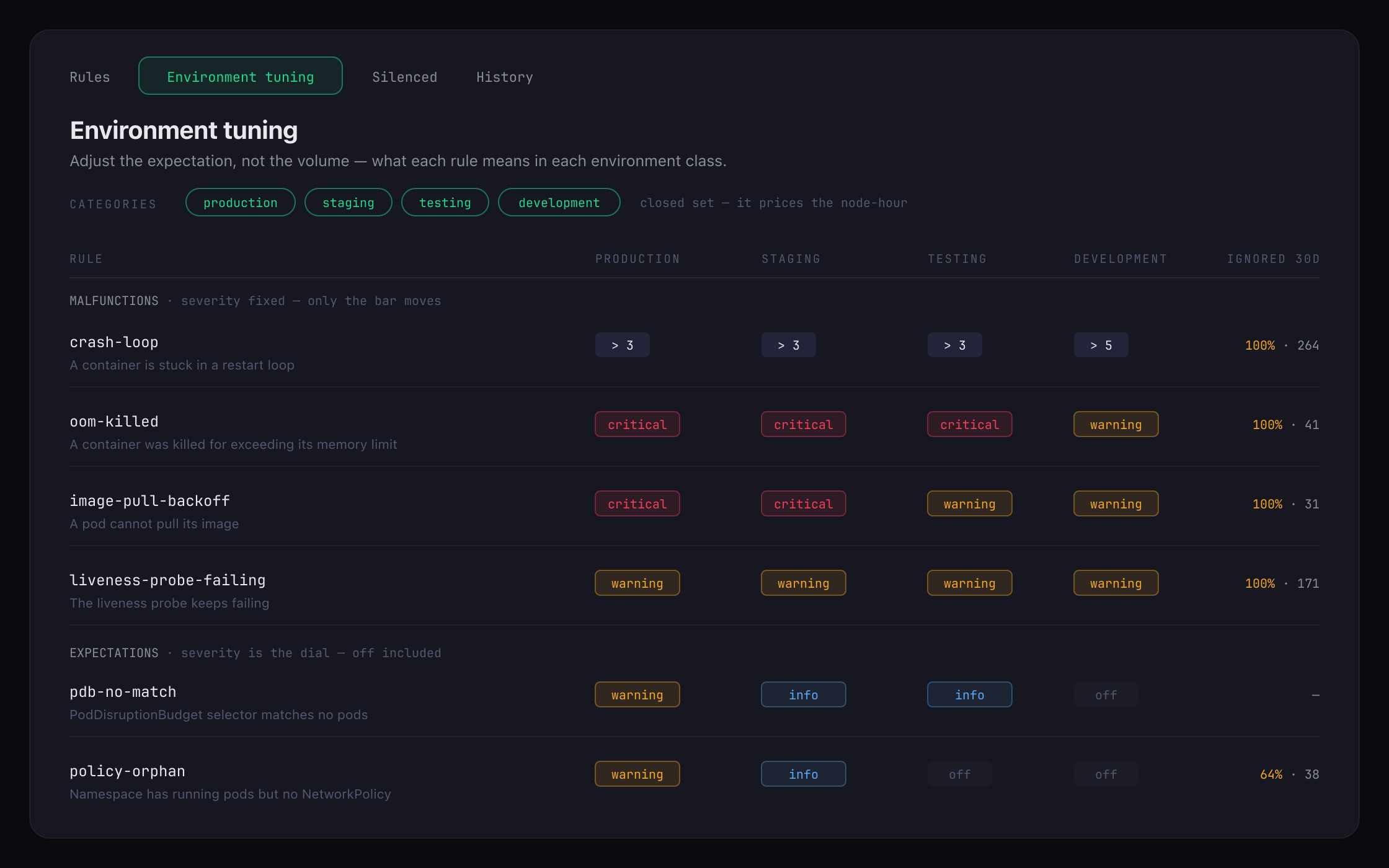Select the oom-killed rule name
The width and height of the screenshot is (1389, 868).
point(114,422)
